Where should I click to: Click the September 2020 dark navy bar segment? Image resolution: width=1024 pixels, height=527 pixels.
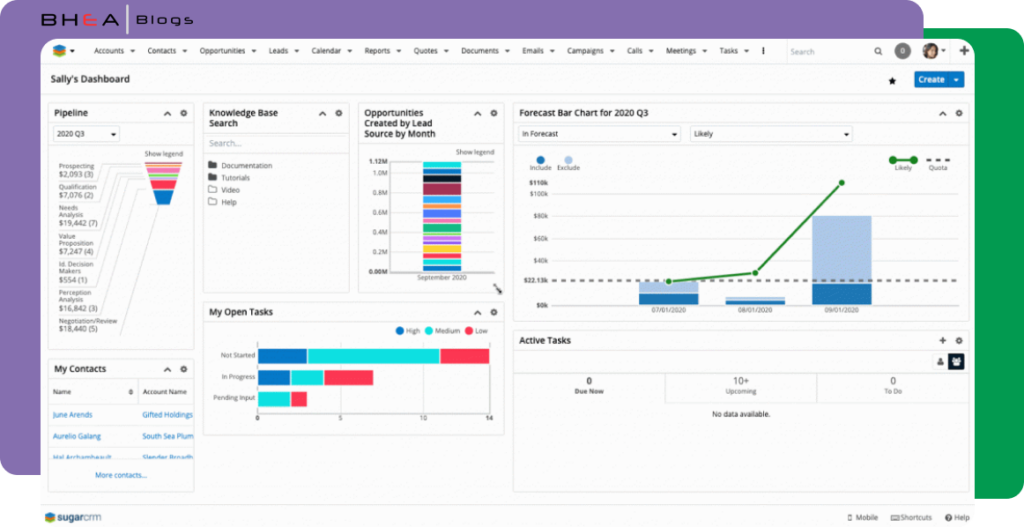click(x=442, y=178)
